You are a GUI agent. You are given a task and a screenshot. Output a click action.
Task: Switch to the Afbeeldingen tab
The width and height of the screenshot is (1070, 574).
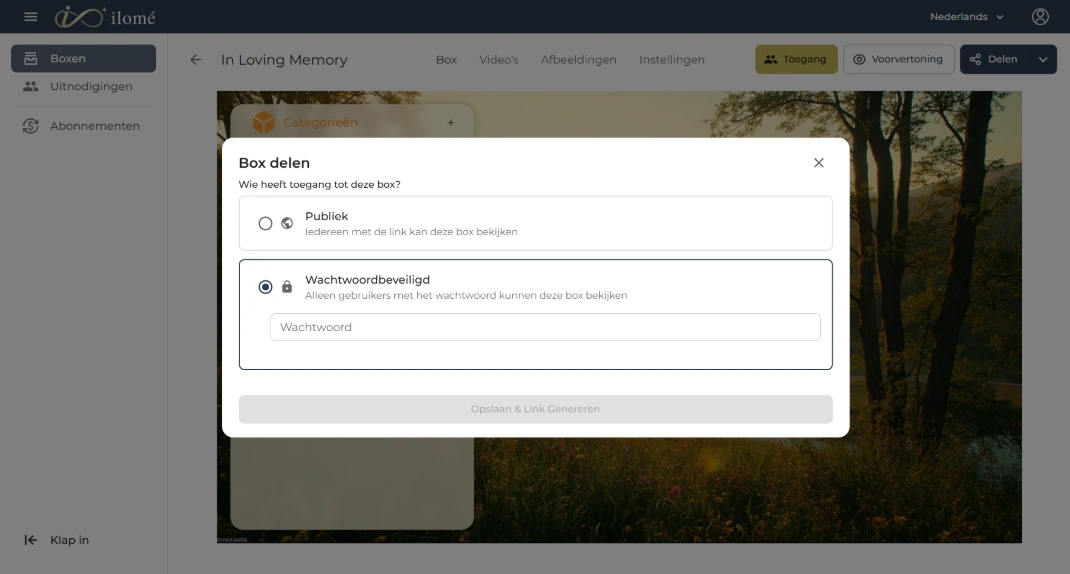click(x=579, y=59)
